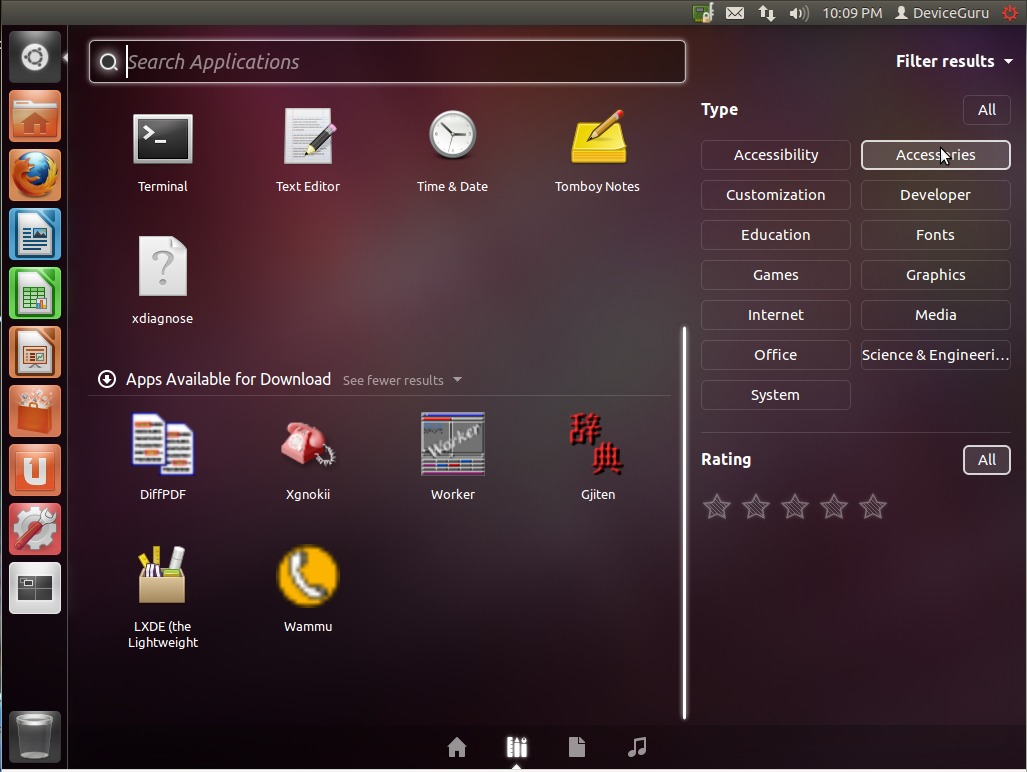Toggle the Customization type filter

(775, 195)
